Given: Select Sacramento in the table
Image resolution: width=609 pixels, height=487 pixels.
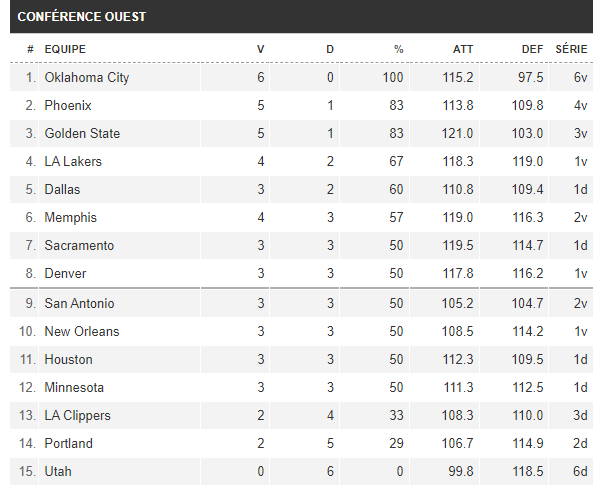Looking at the screenshot, I should (x=79, y=245).
